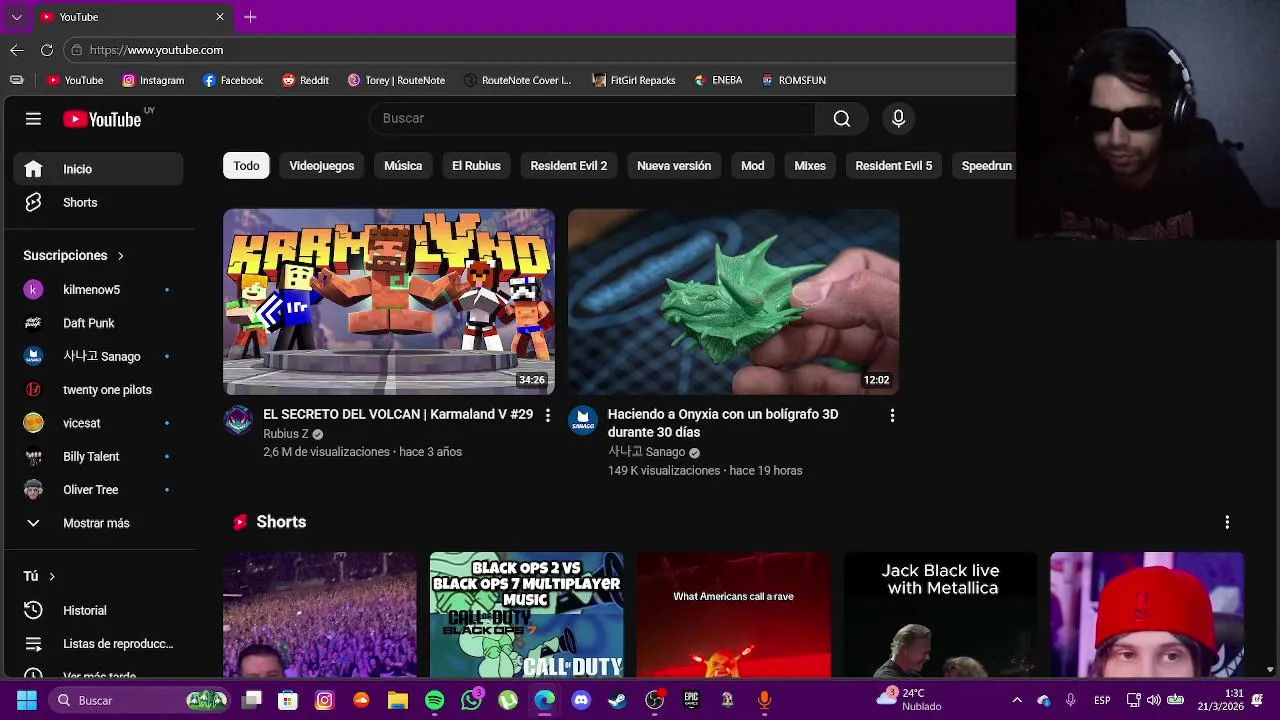Screen dimensions: 1280x720
Task: Open Billy Talent subscription channel
Action: pyautogui.click(x=98, y=456)
